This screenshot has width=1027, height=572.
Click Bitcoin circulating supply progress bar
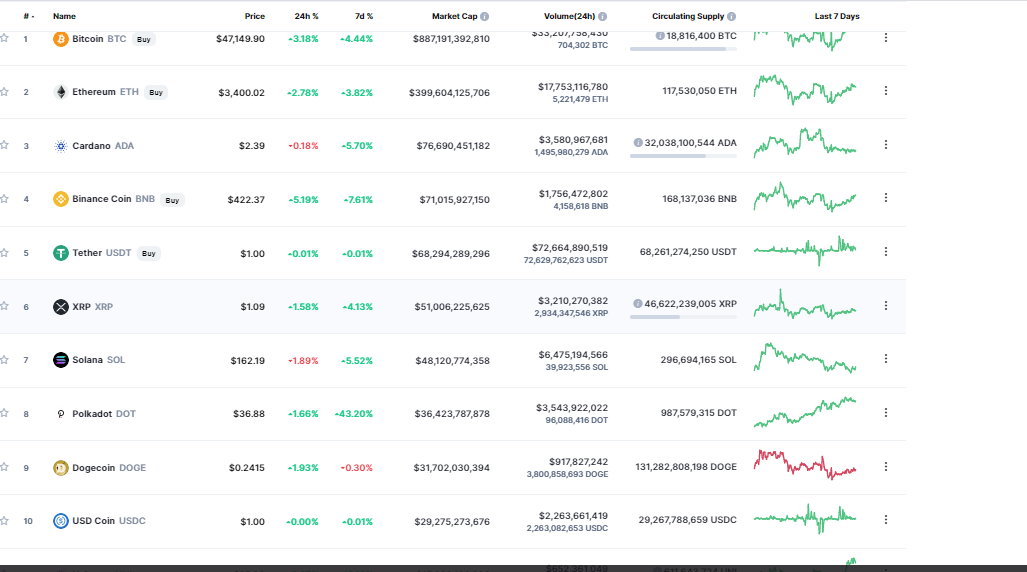[x=683, y=49]
